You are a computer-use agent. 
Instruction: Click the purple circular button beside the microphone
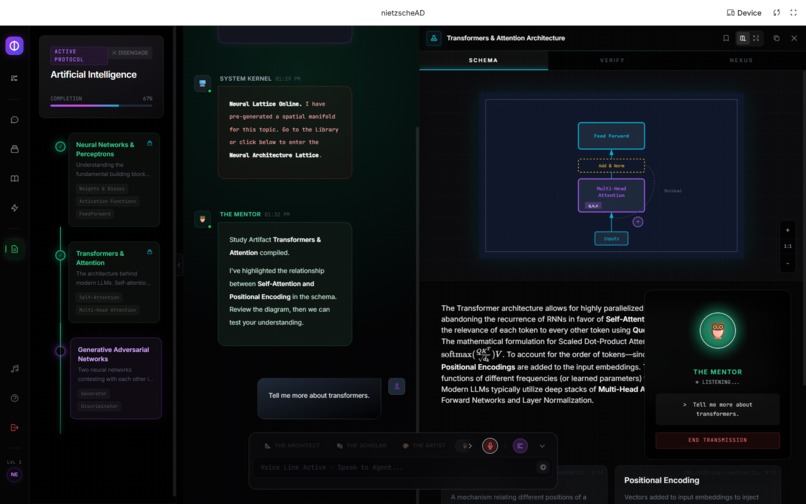pos(520,446)
